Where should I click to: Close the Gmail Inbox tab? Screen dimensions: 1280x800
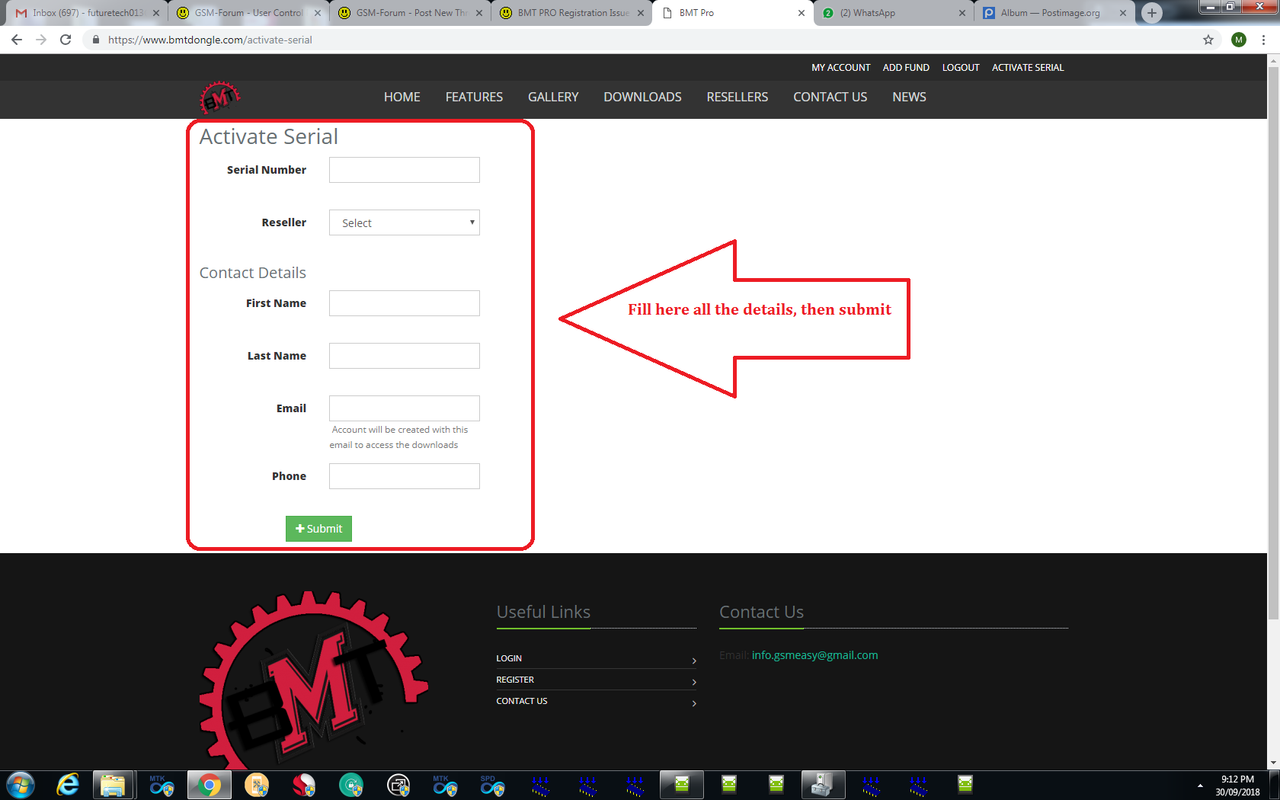[x=155, y=13]
